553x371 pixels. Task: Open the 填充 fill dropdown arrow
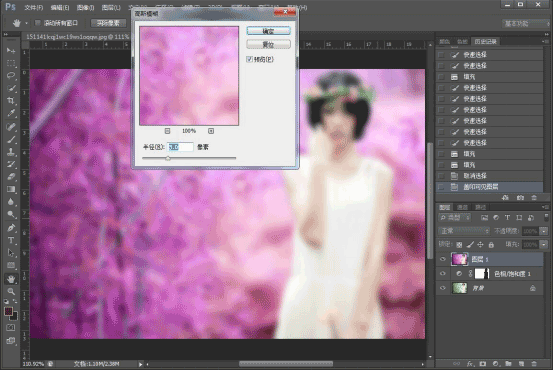point(543,244)
